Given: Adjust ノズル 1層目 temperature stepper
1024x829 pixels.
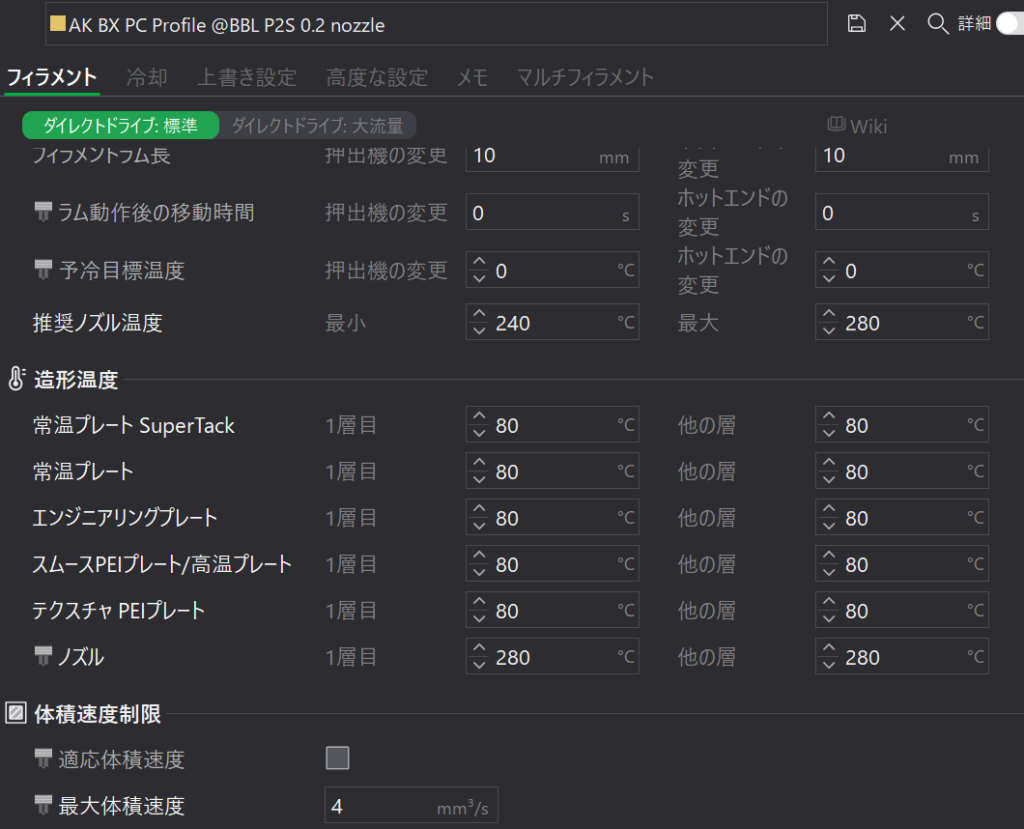Looking at the screenshot, I should click(479, 657).
